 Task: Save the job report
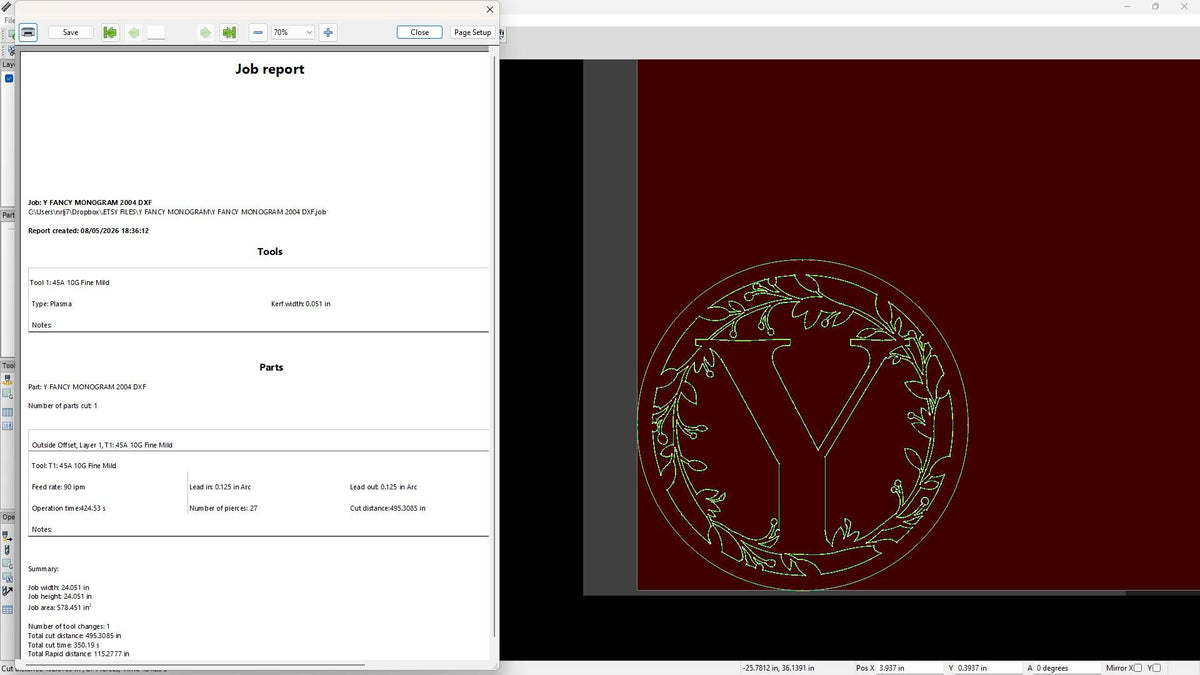pos(70,32)
